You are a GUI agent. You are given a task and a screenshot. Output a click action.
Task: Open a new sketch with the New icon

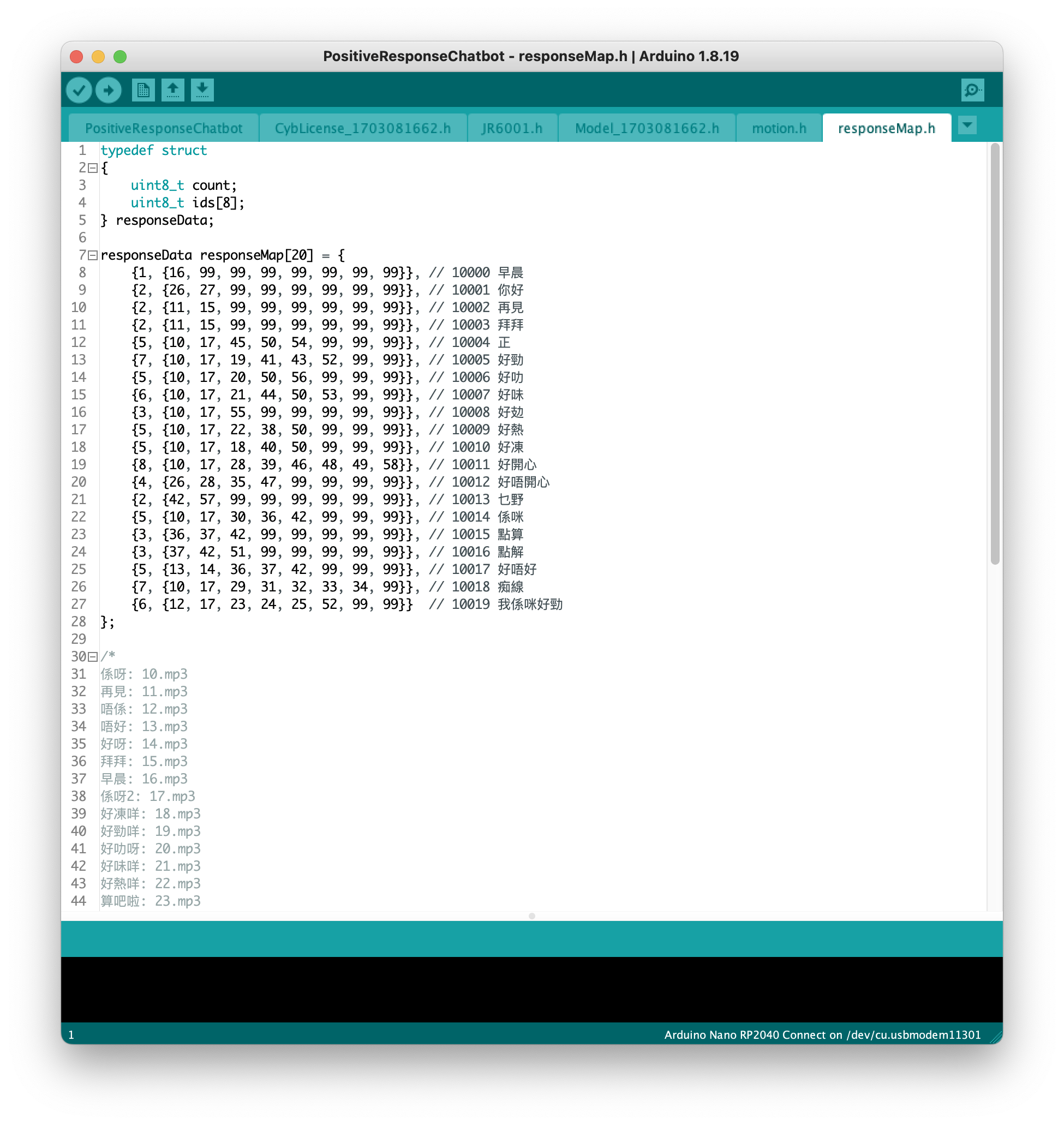click(x=144, y=89)
